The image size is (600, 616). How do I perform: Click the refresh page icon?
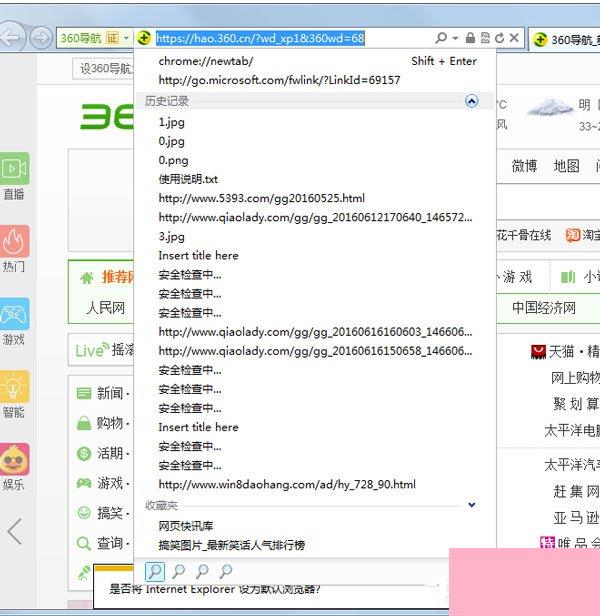(x=499, y=38)
